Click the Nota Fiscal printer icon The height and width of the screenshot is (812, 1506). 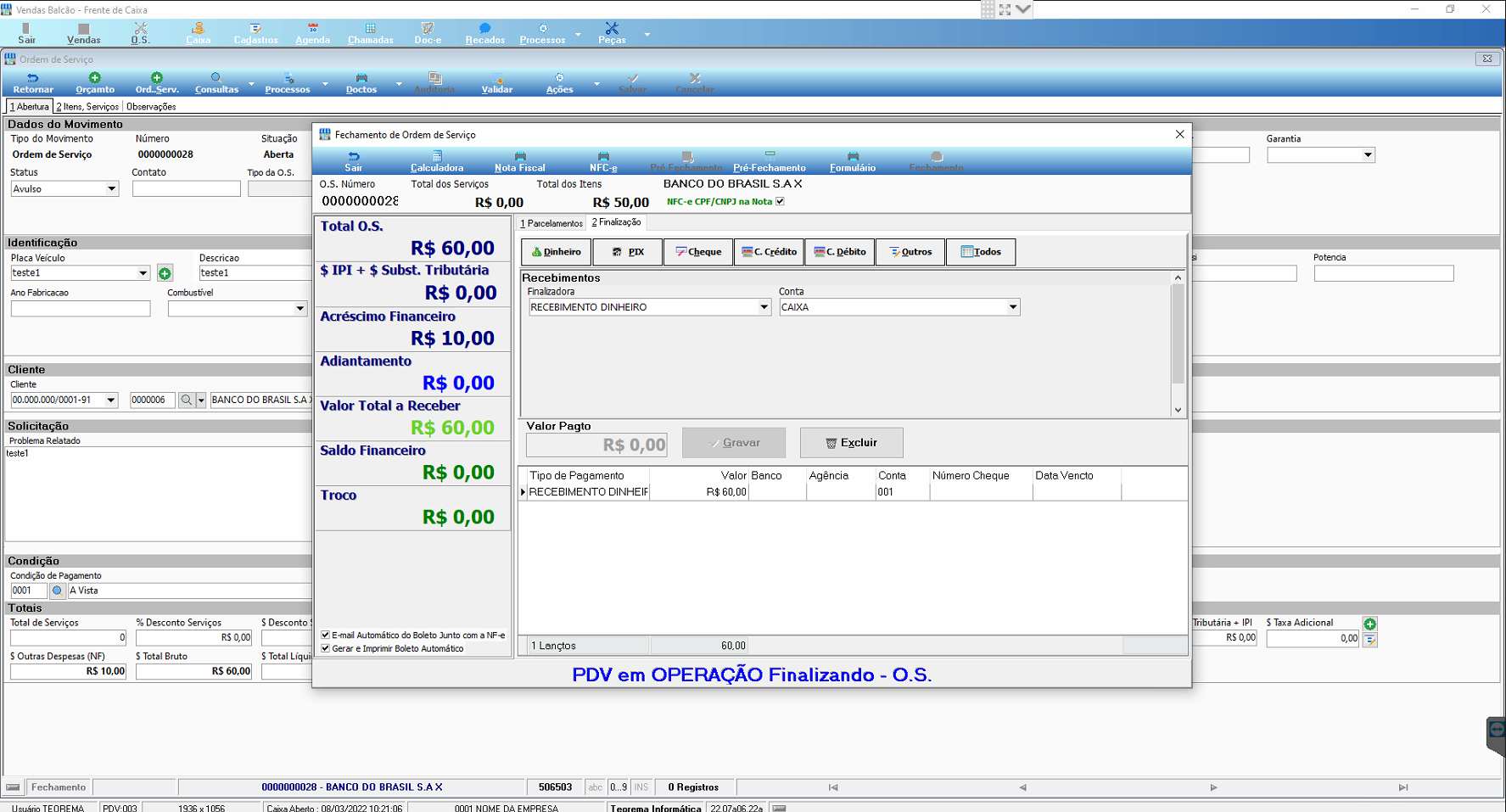pos(520,156)
